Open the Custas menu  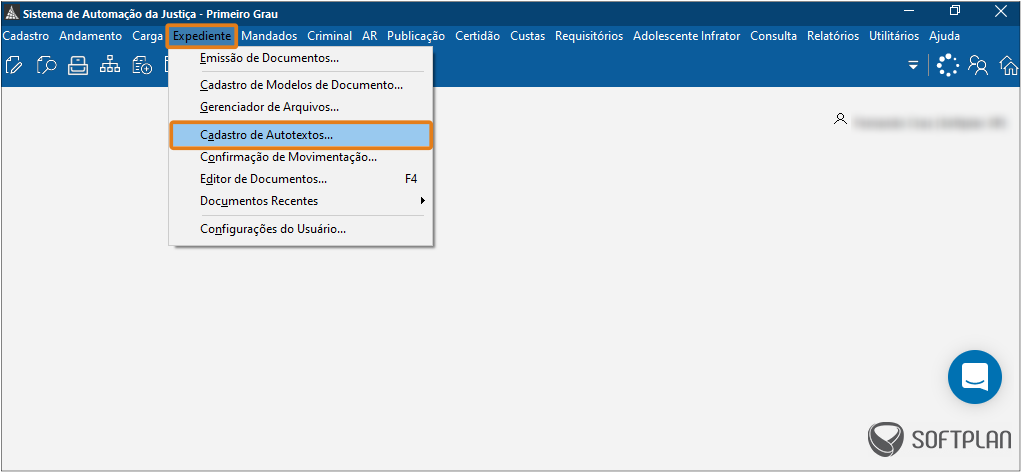click(527, 36)
